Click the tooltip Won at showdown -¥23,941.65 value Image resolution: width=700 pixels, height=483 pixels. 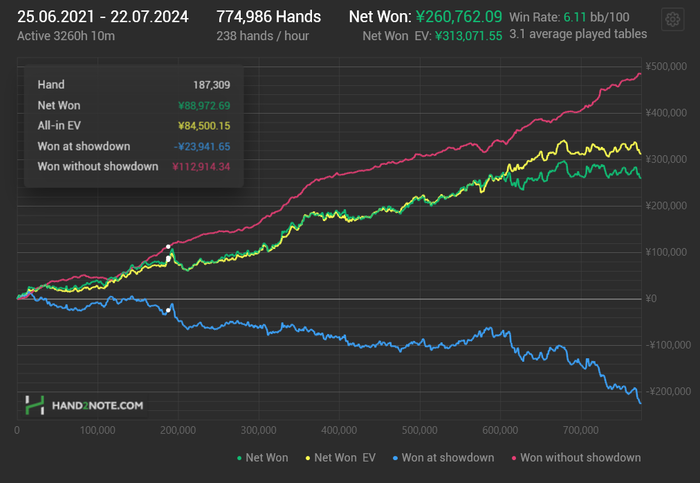click(202, 146)
